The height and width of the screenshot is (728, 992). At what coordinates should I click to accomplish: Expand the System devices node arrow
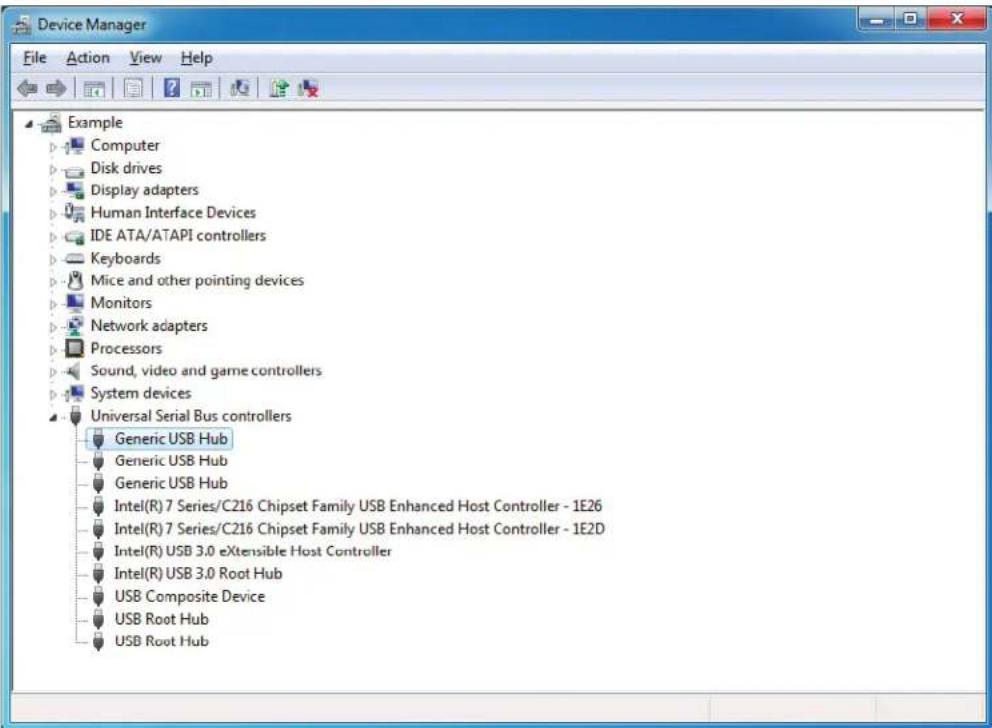(53, 395)
